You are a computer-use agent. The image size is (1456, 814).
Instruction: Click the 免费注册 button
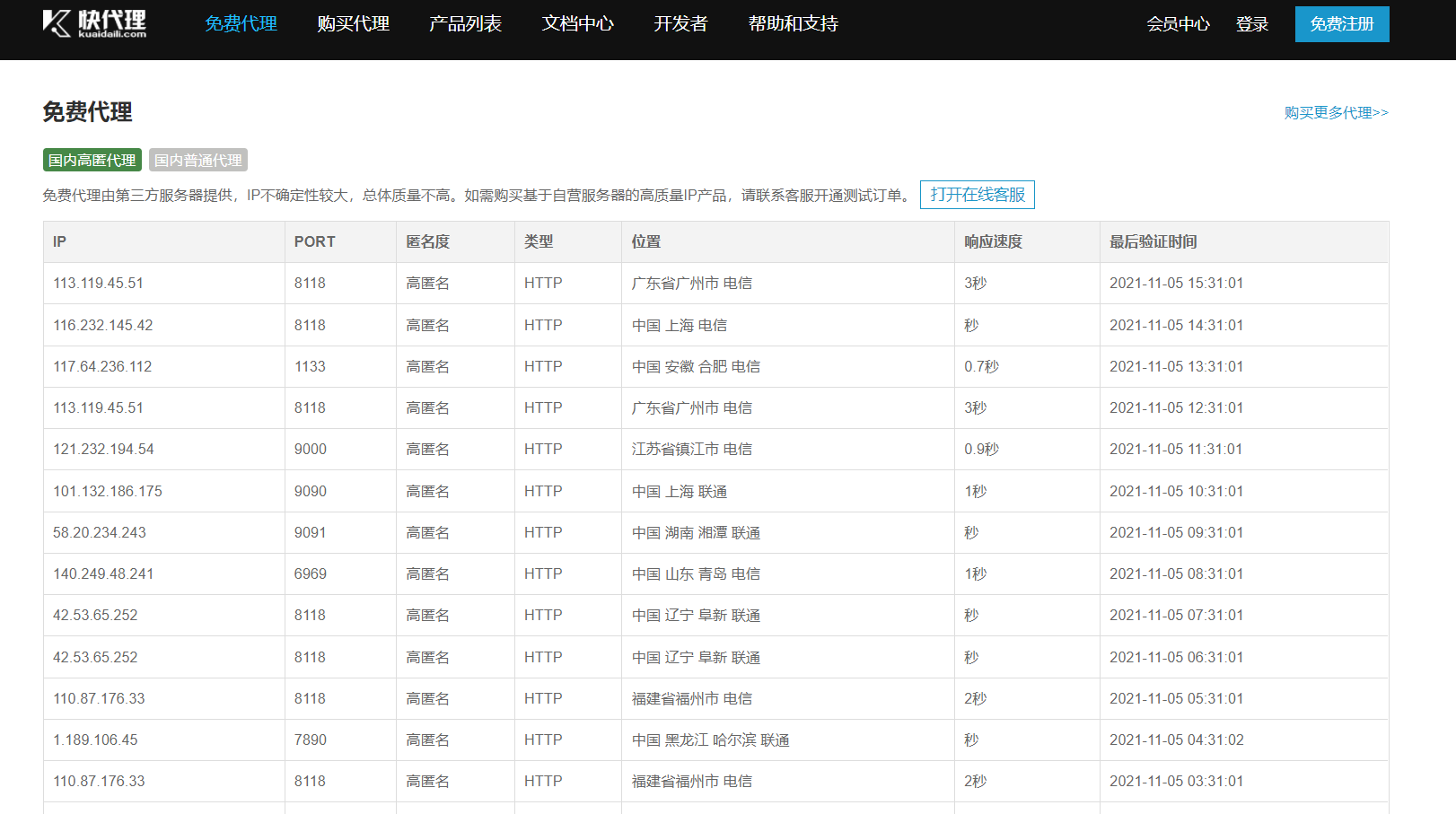pos(1342,24)
